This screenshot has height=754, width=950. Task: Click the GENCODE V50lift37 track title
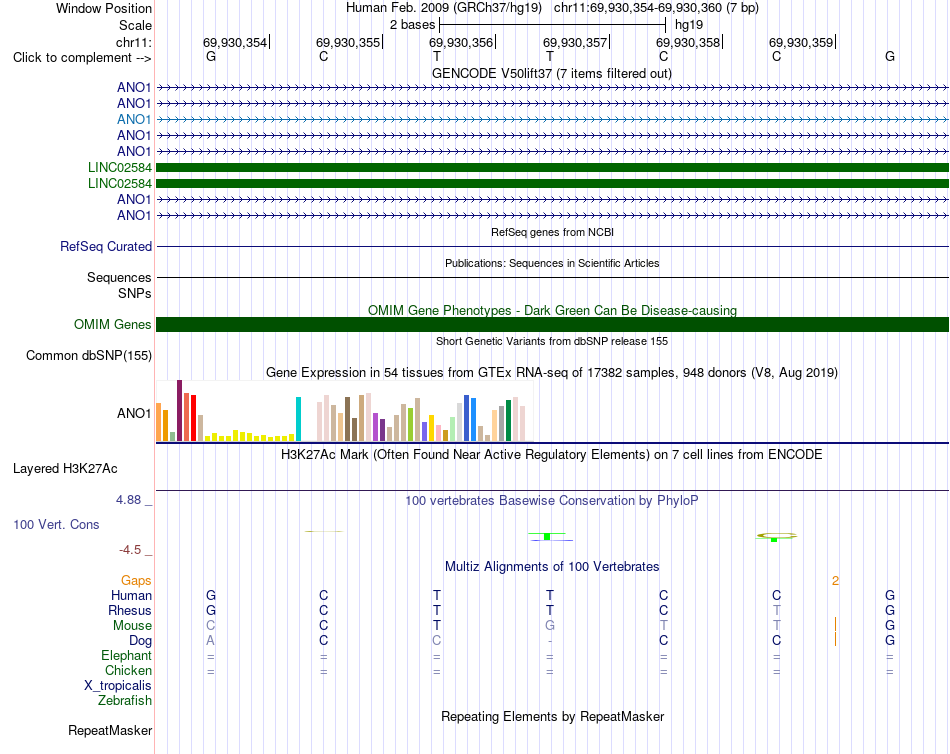[x=552, y=73]
